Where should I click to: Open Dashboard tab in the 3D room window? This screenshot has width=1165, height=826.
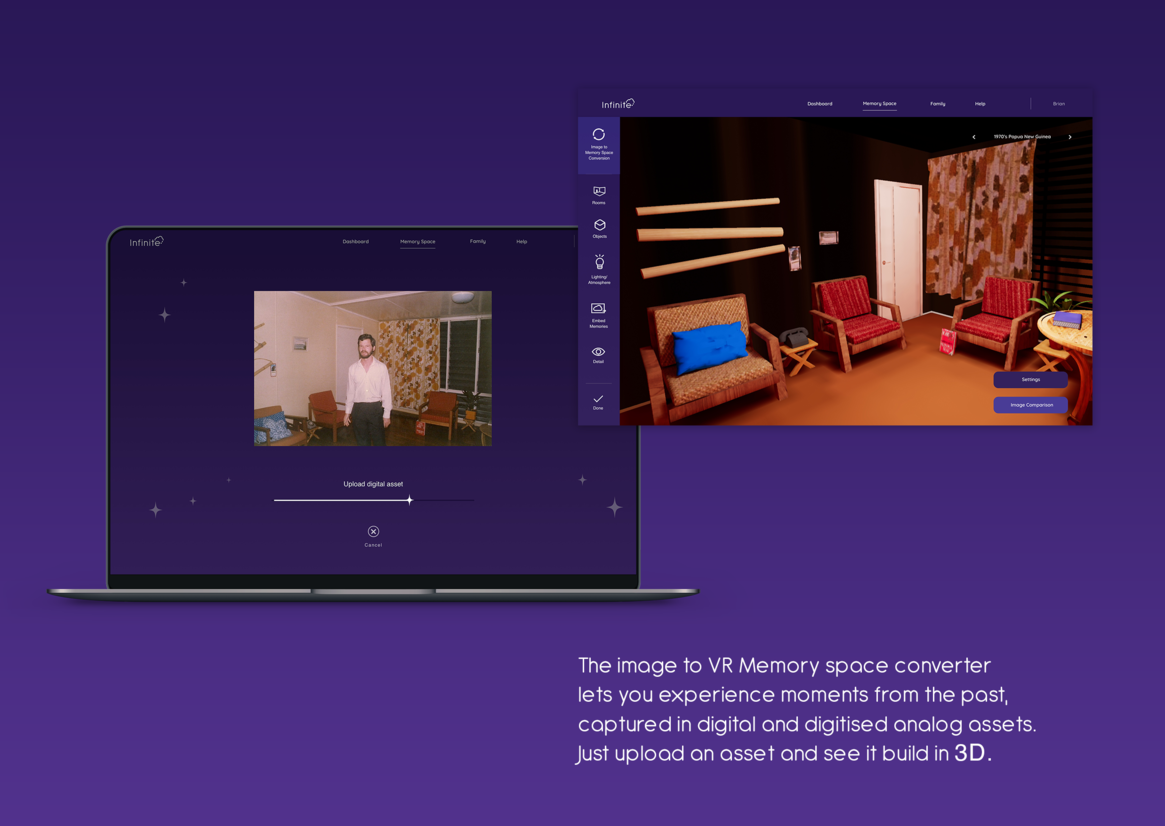(x=819, y=104)
